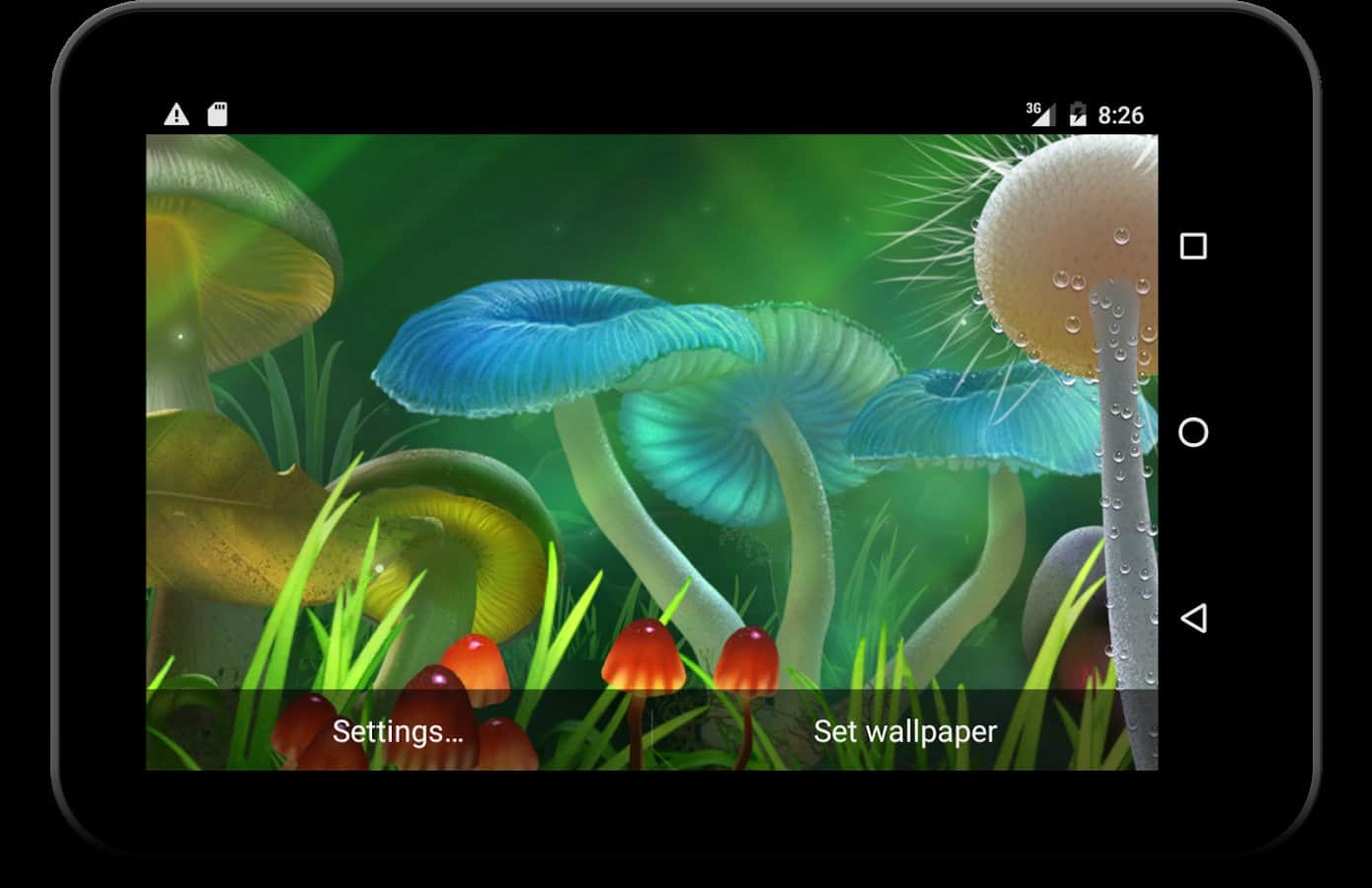Tap the SD card status icon
Image resolution: width=1372 pixels, height=888 pixels.
(217, 114)
